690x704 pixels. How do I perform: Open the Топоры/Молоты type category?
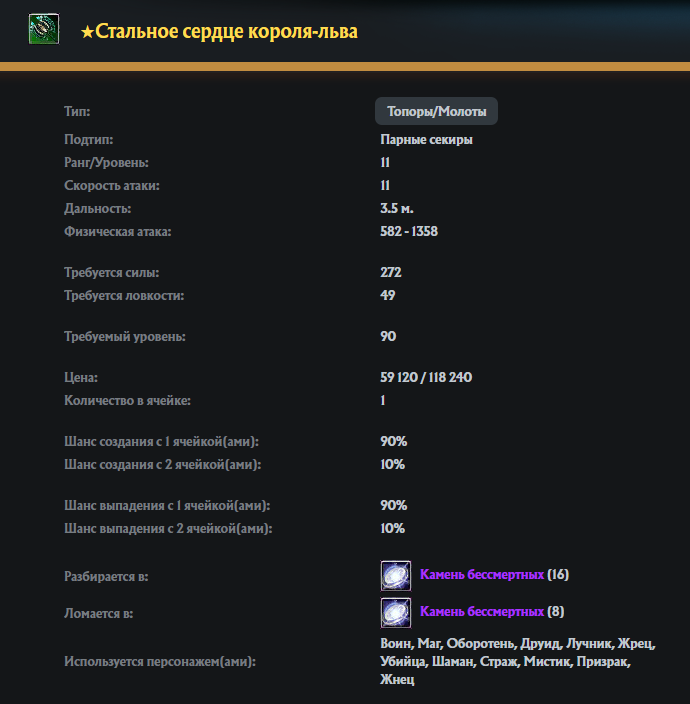coord(436,111)
